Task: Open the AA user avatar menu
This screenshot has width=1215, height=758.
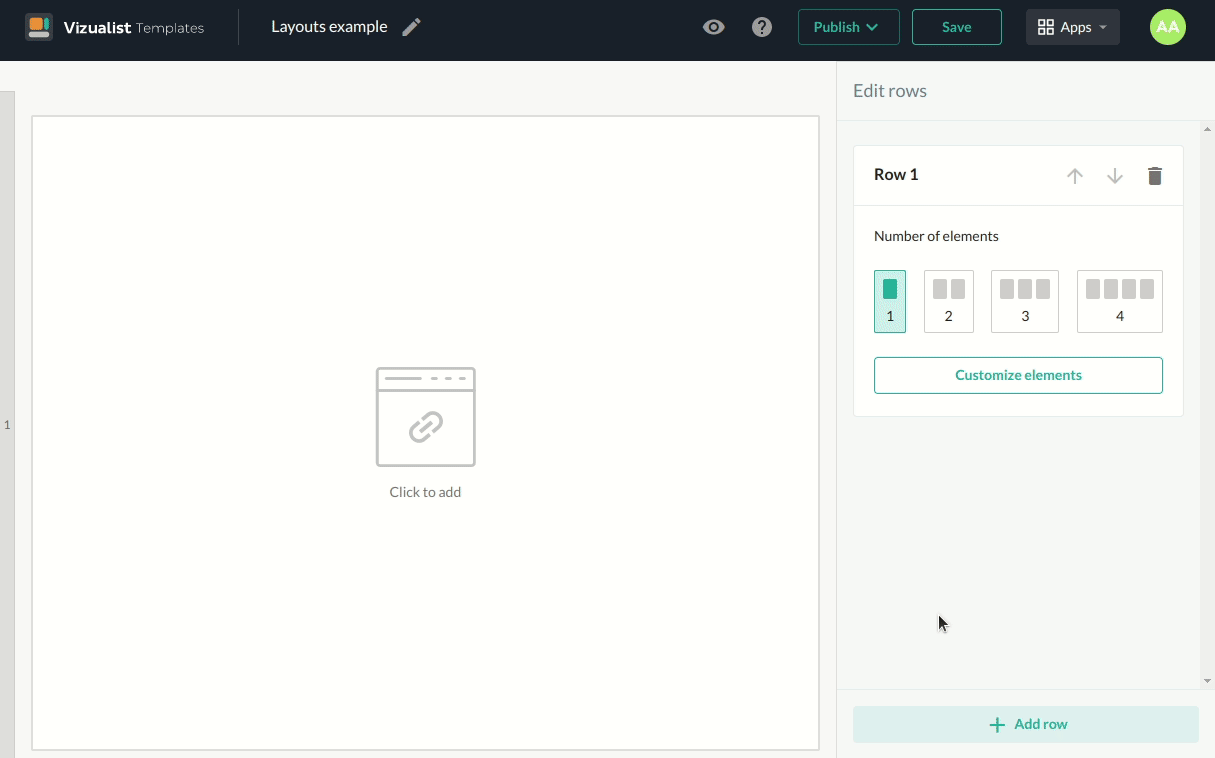Action: pos(1167,27)
